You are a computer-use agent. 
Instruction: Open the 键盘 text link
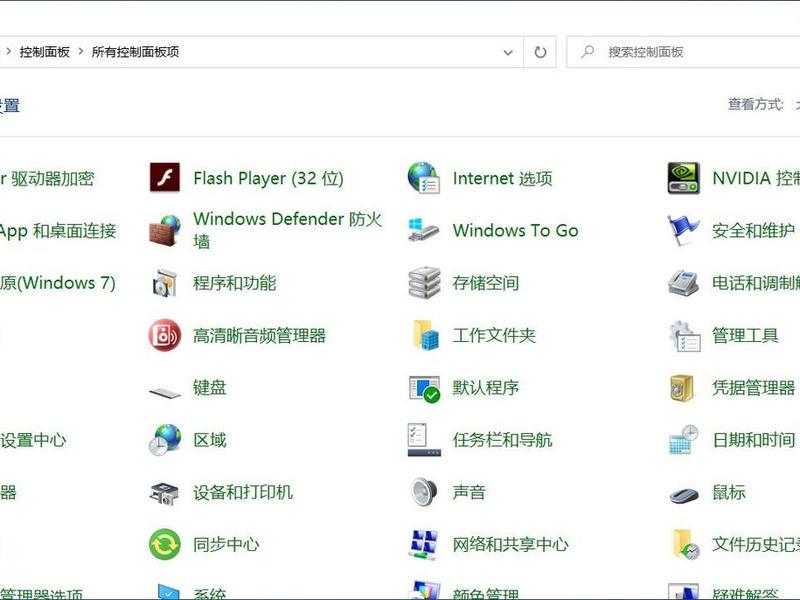click(x=209, y=387)
